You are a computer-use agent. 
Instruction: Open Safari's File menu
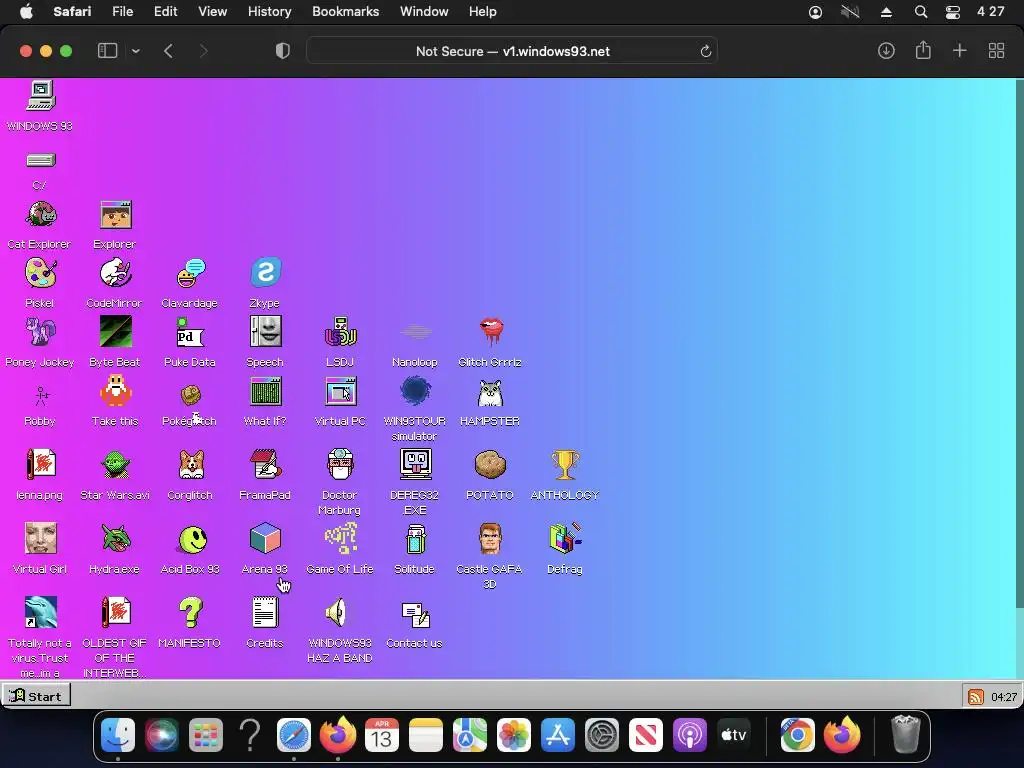click(x=122, y=12)
